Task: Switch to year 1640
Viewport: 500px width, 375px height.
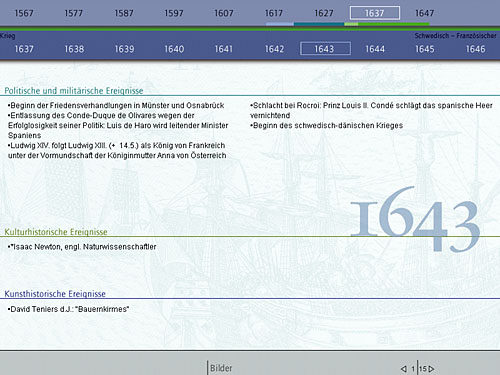Action: [x=174, y=49]
